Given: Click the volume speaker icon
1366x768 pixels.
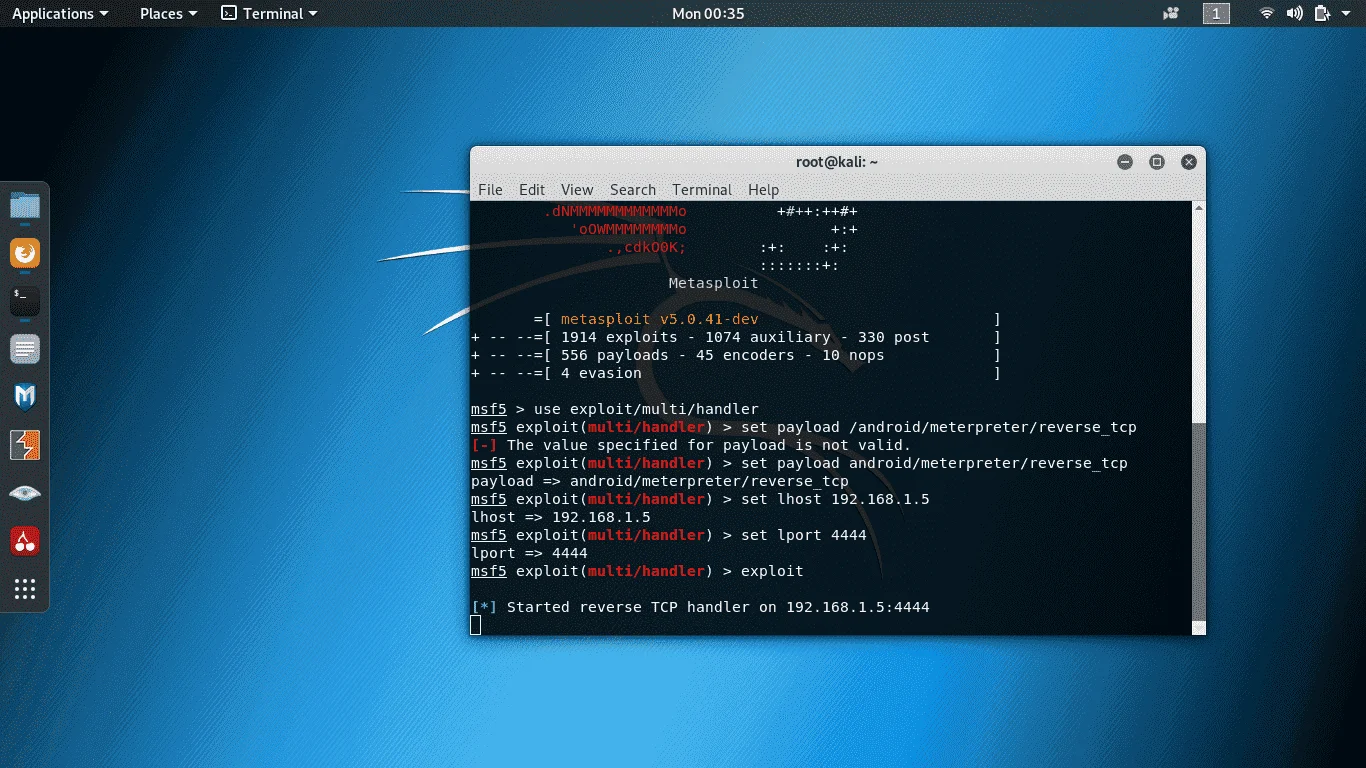Looking at the screenshot, I should [1294, 14].
